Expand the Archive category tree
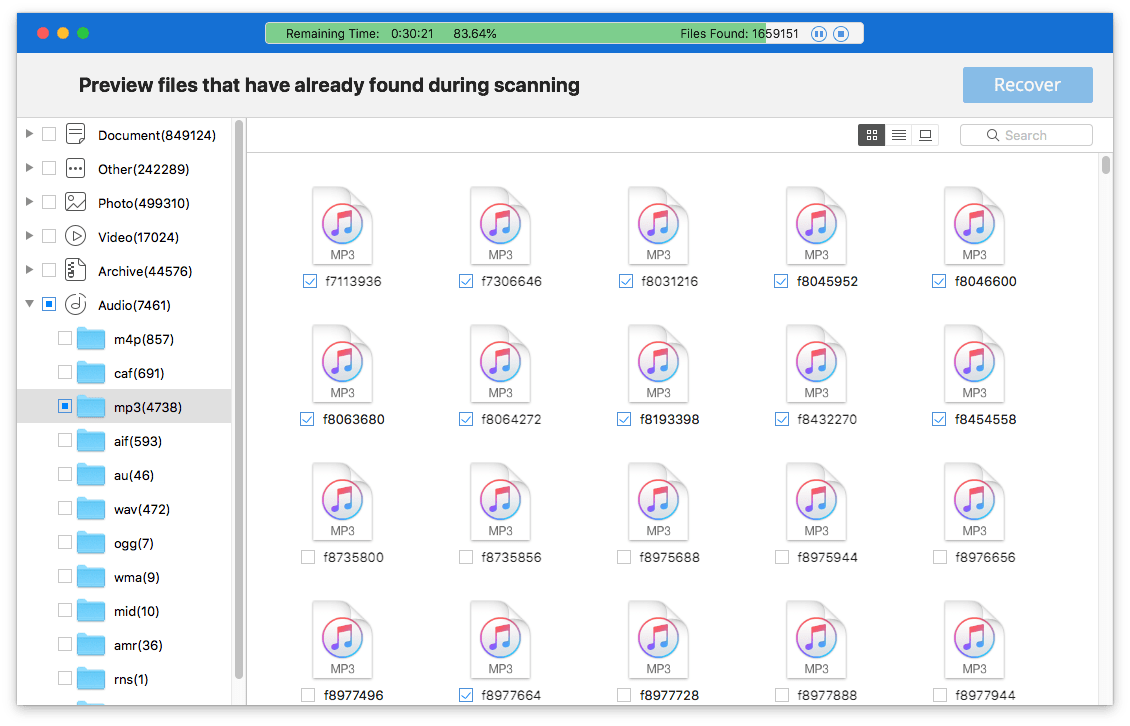1130x726 pixels. click(x=30, y=269)
